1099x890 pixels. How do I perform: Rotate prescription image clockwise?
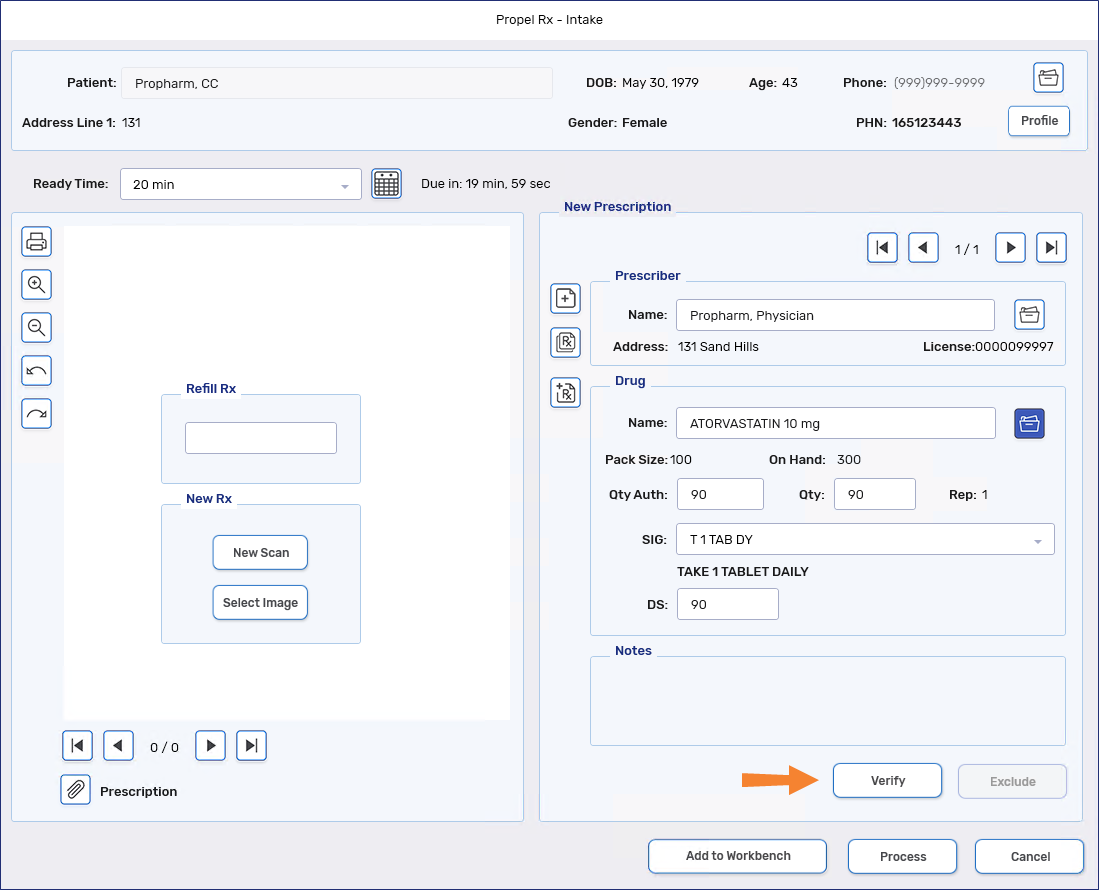click(37, 414)
